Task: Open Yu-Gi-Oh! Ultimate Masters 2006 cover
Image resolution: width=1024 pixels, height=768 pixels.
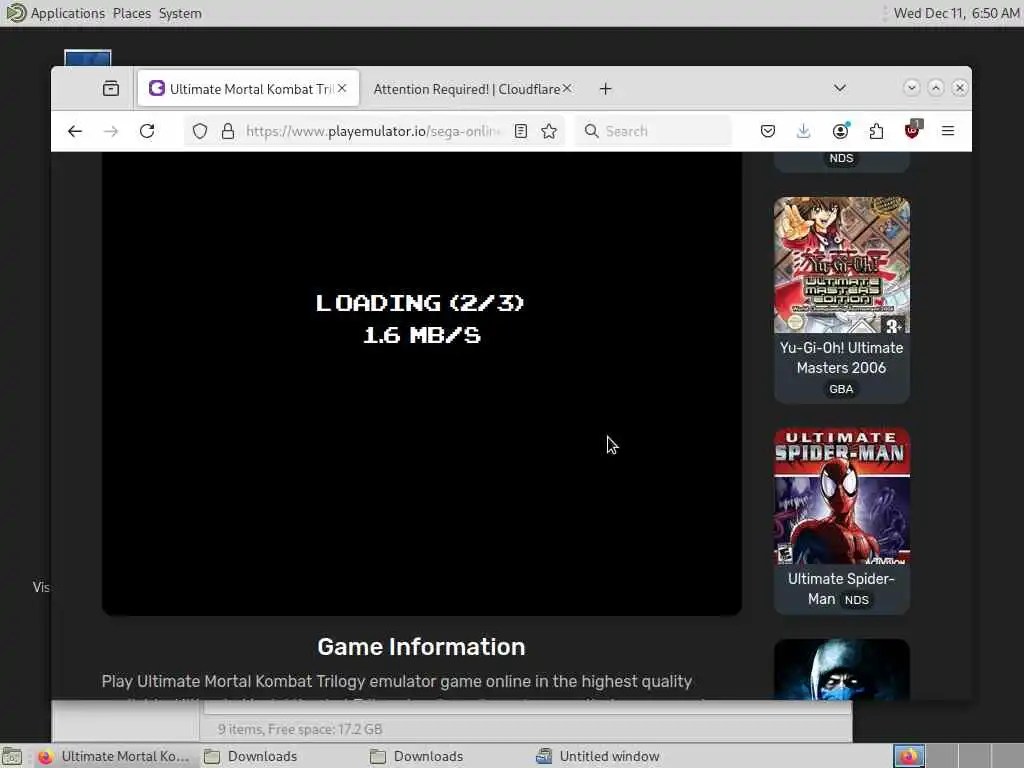Action: 842,265
